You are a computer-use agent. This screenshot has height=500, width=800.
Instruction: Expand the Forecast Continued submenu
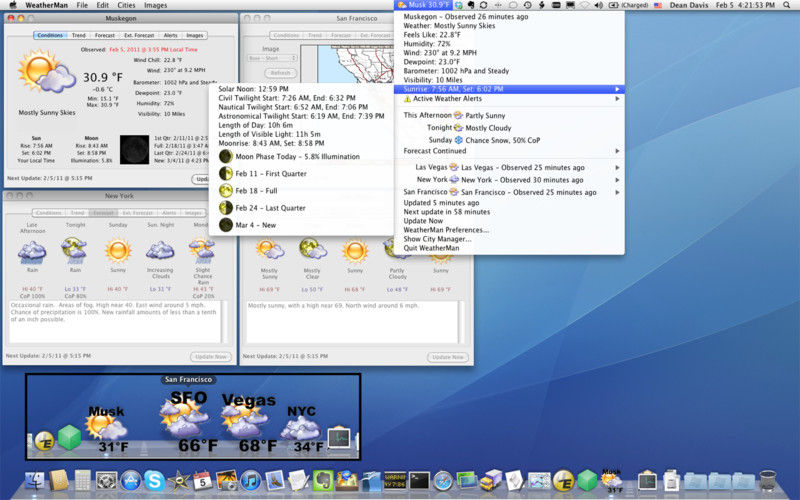(x=509, y=151)
